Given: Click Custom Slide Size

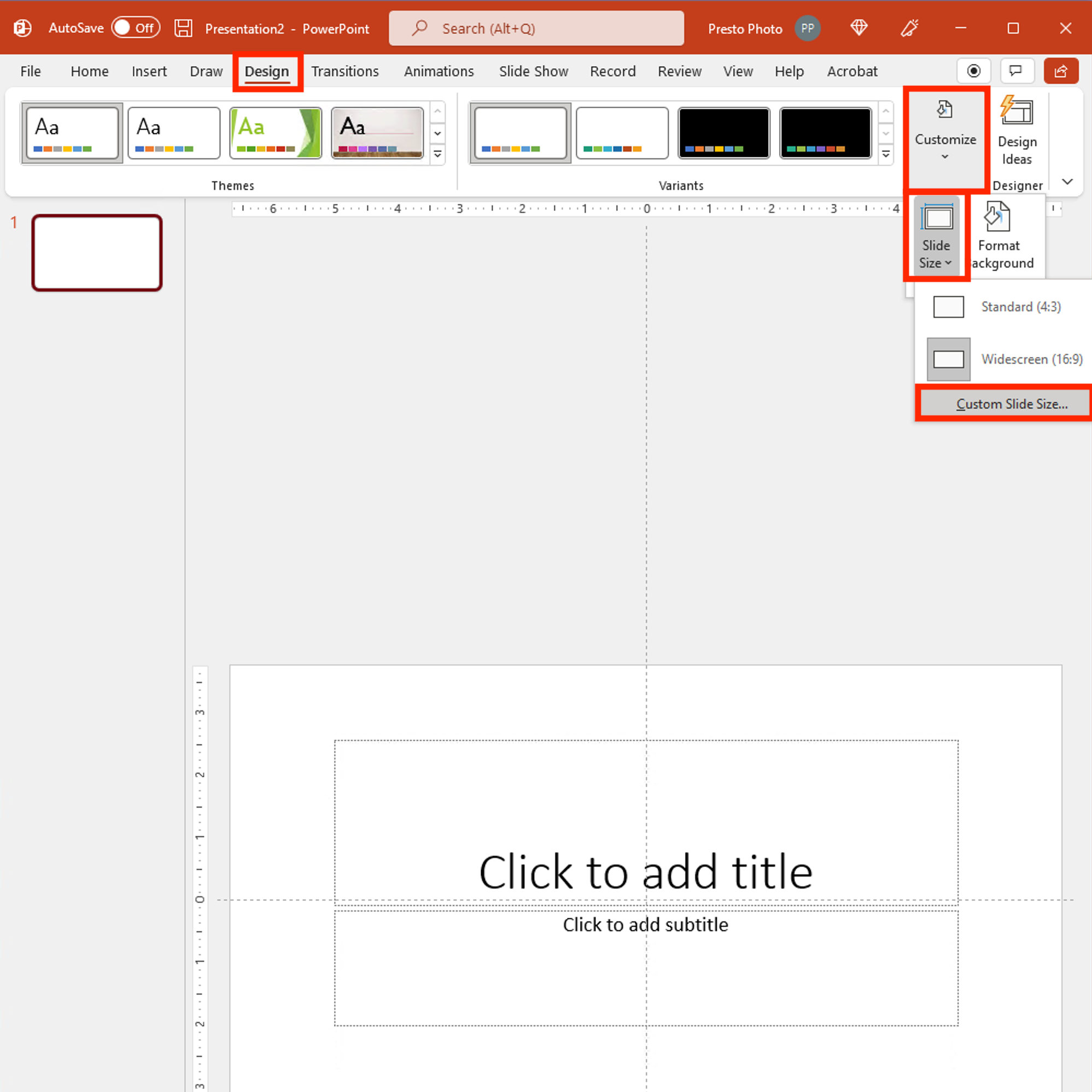Looking at the screenshot, I should 1012,404.
